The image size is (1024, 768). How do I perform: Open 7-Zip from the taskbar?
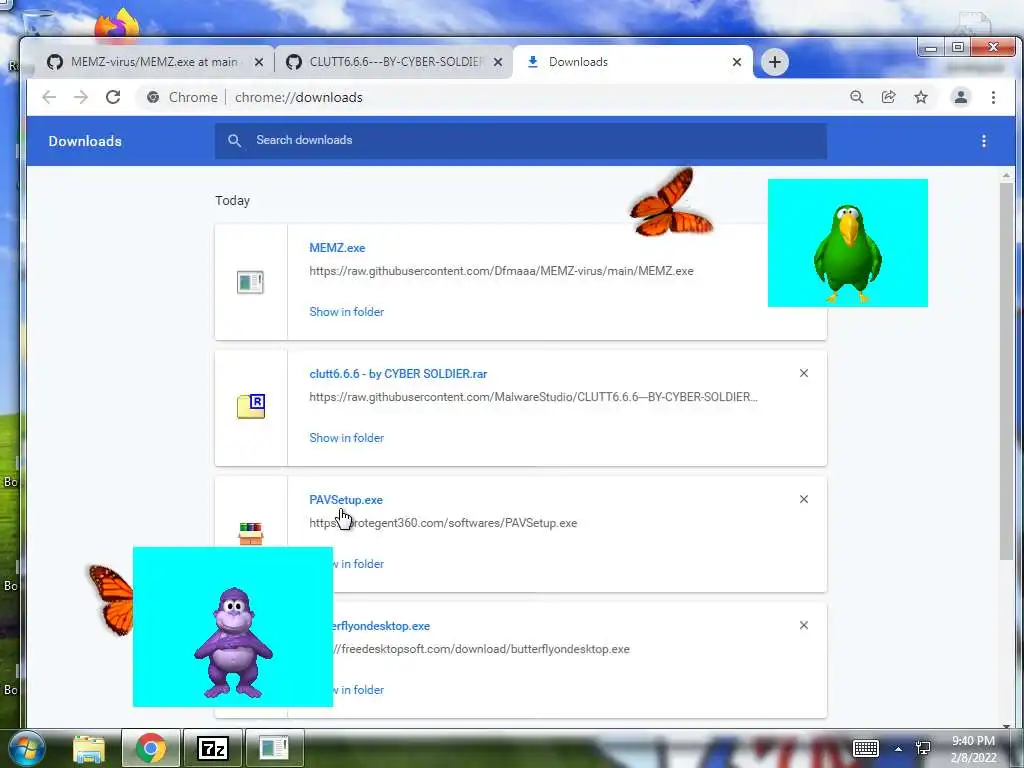[213, 748]
